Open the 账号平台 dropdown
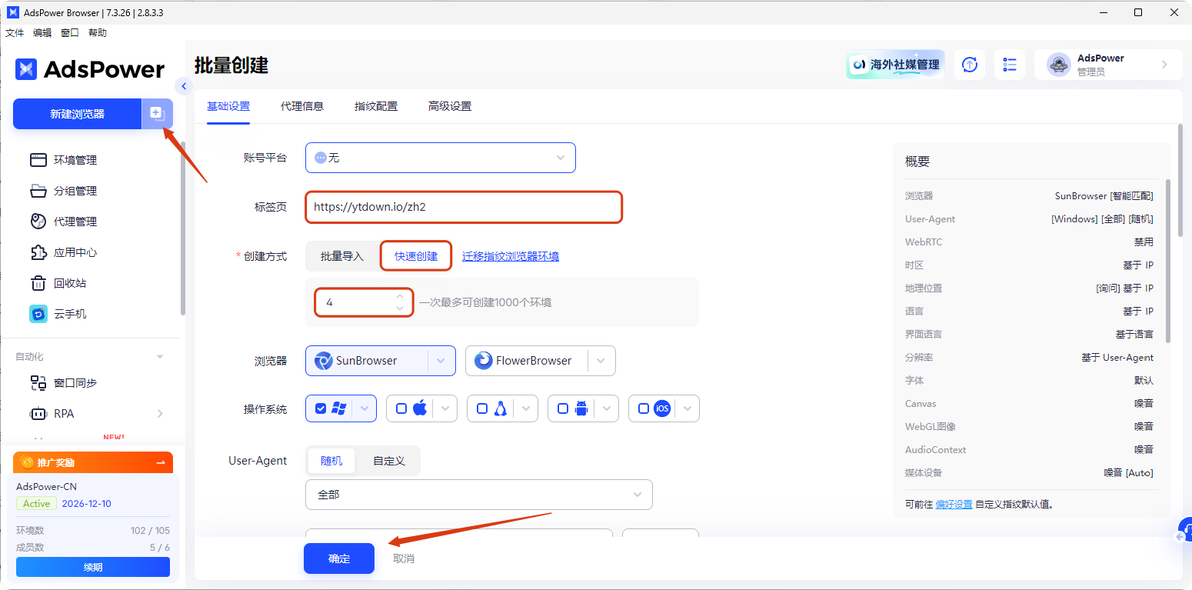 (x=440, y=157)
